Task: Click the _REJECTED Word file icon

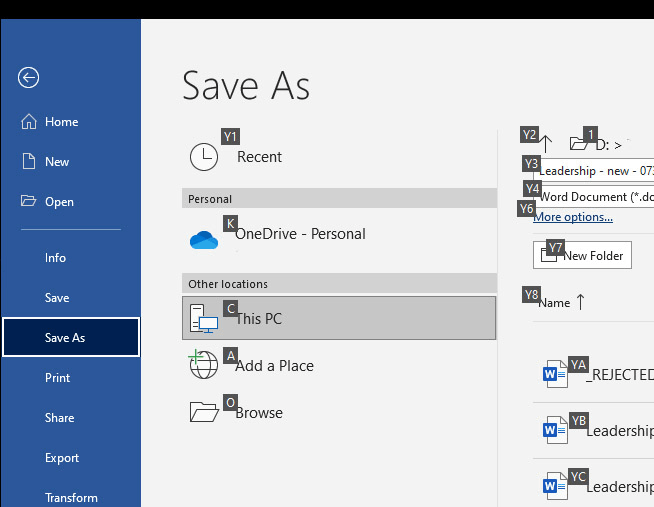Action: pyautogui.click(x=555, y=375)
